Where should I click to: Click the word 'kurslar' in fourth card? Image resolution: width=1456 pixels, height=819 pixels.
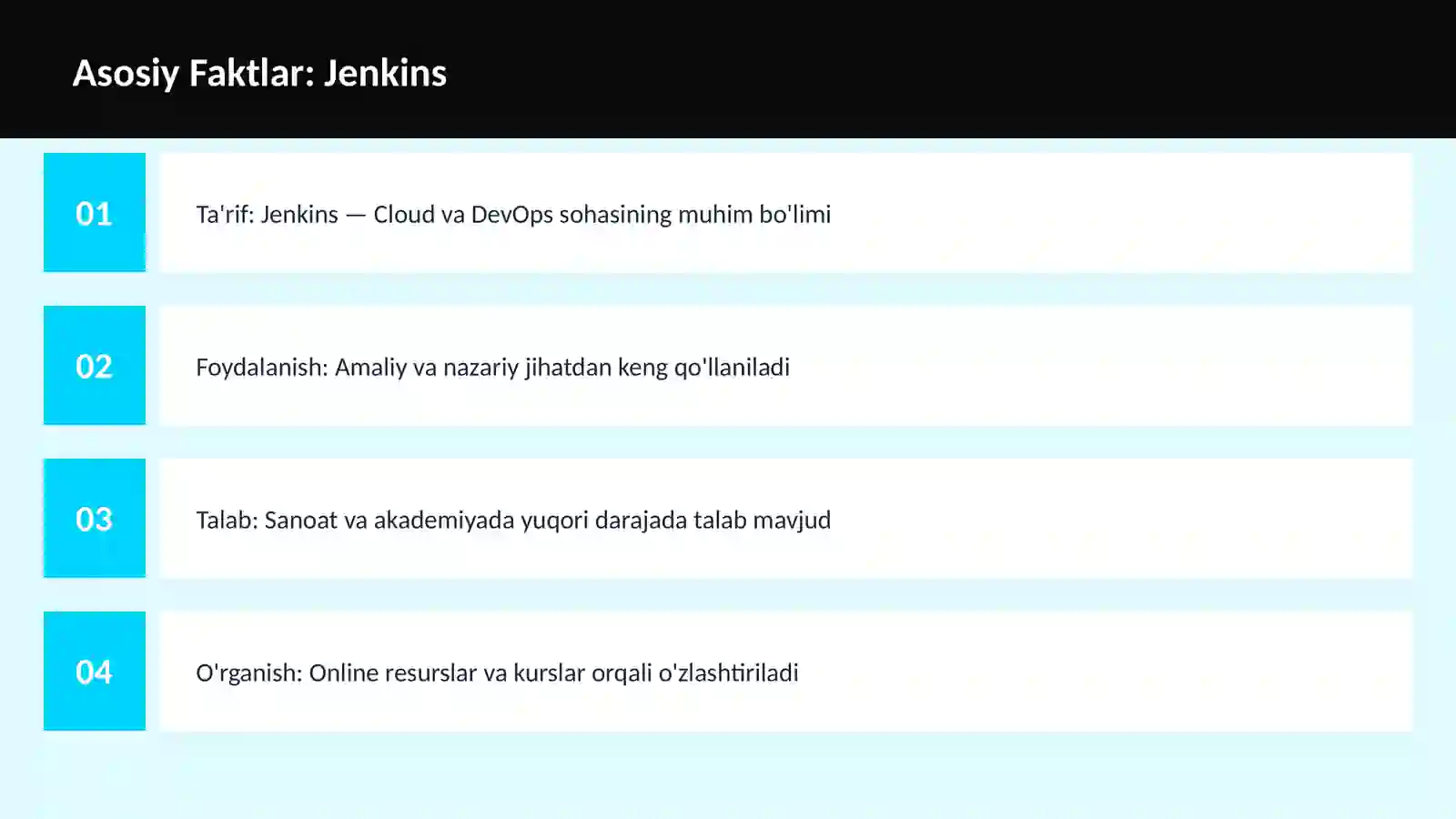(x=549, y=672)
